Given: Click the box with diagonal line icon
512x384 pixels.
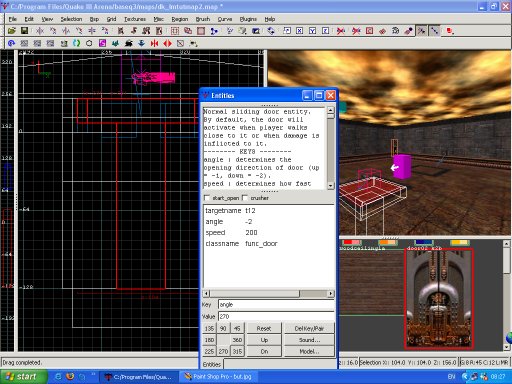Looking at the screenshot, I should pyautogui.click(x=180, y=43).
